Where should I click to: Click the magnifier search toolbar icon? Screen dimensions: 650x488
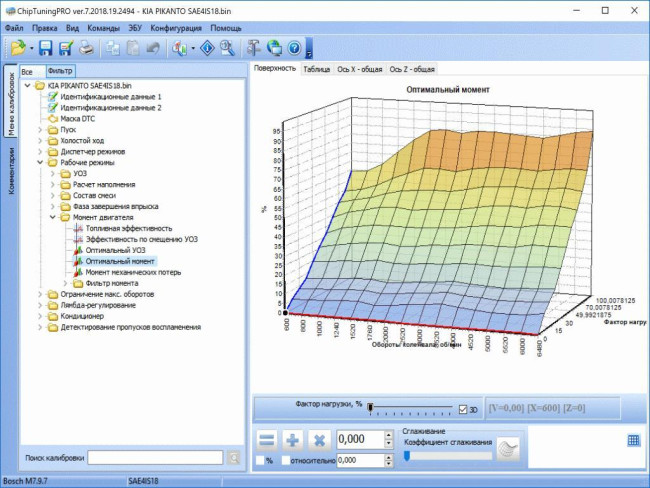click(227, 48)
